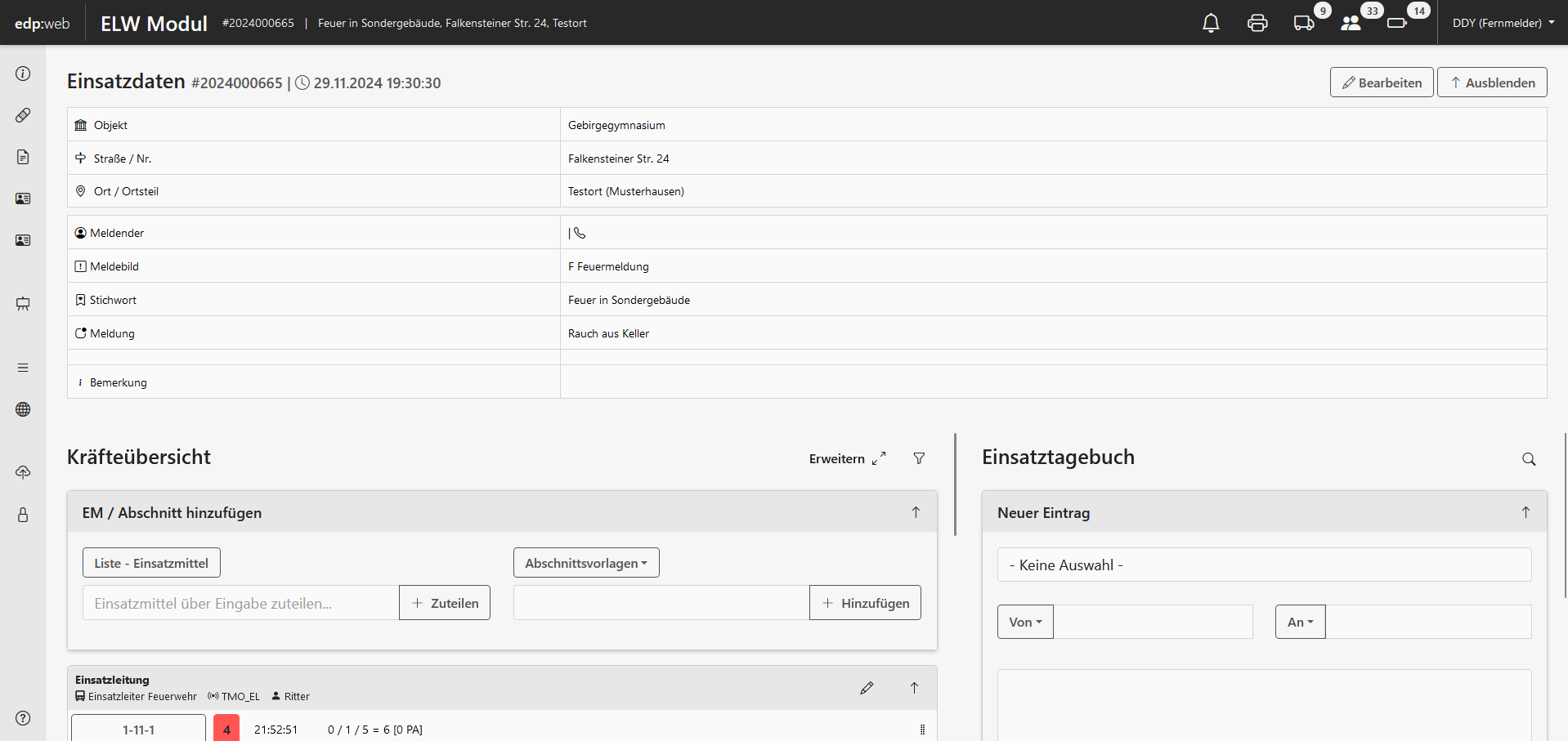Click the F Feuermeldung value
This screenshot has width=1568, height=741.
[608, 266]
